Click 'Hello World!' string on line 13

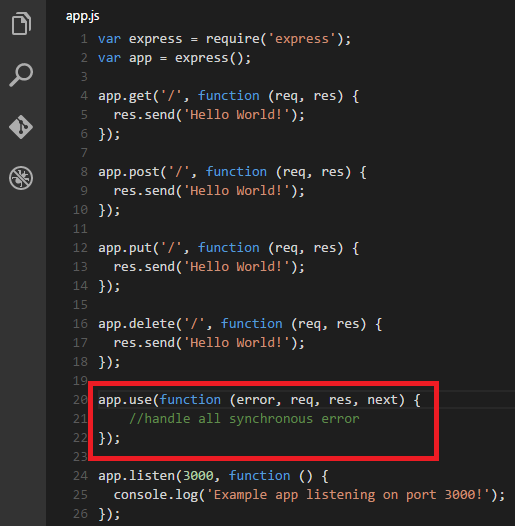click(237, 267)
